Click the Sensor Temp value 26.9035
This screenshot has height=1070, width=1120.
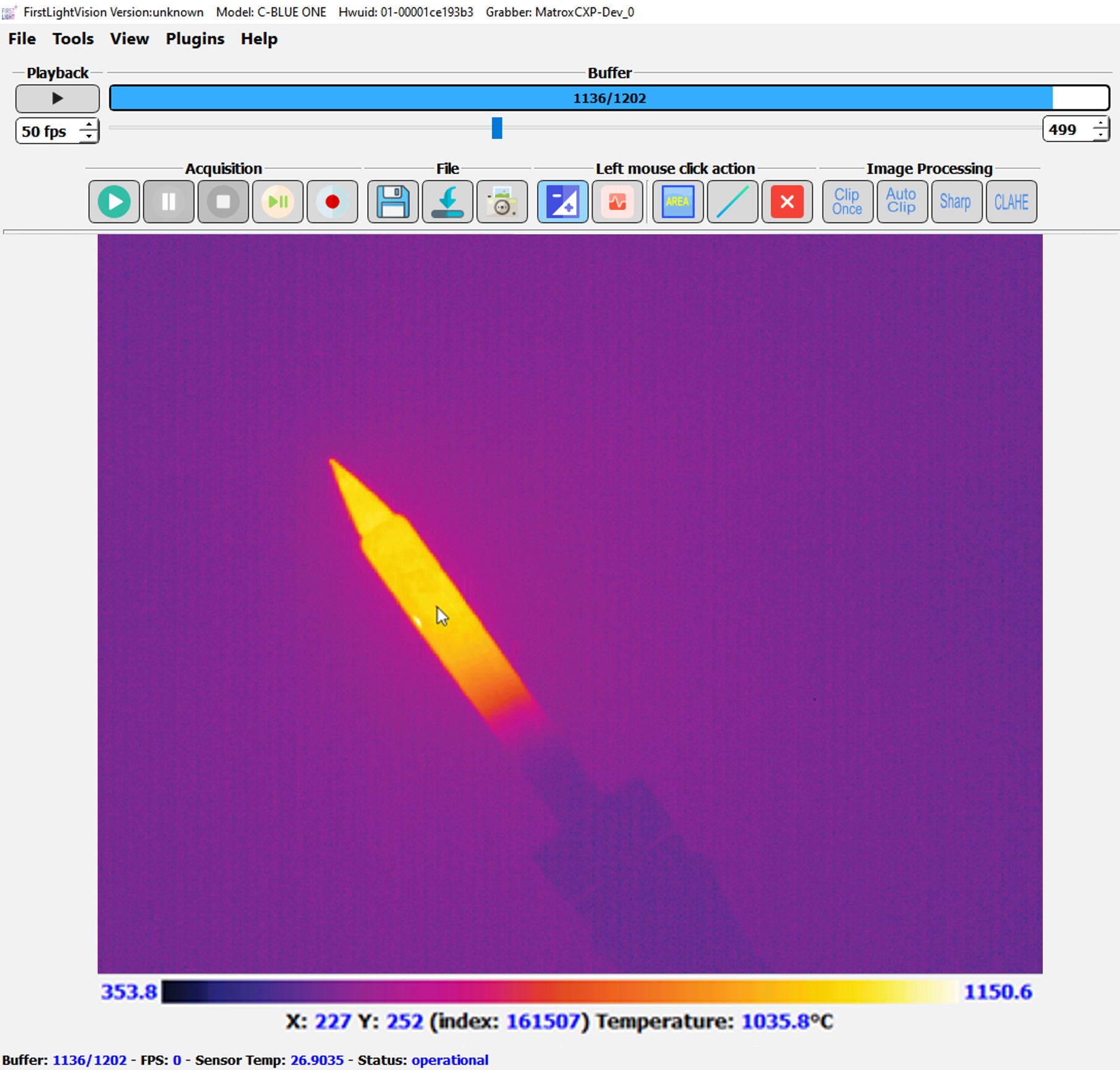pyautogui.click(x=317, y=1060)
